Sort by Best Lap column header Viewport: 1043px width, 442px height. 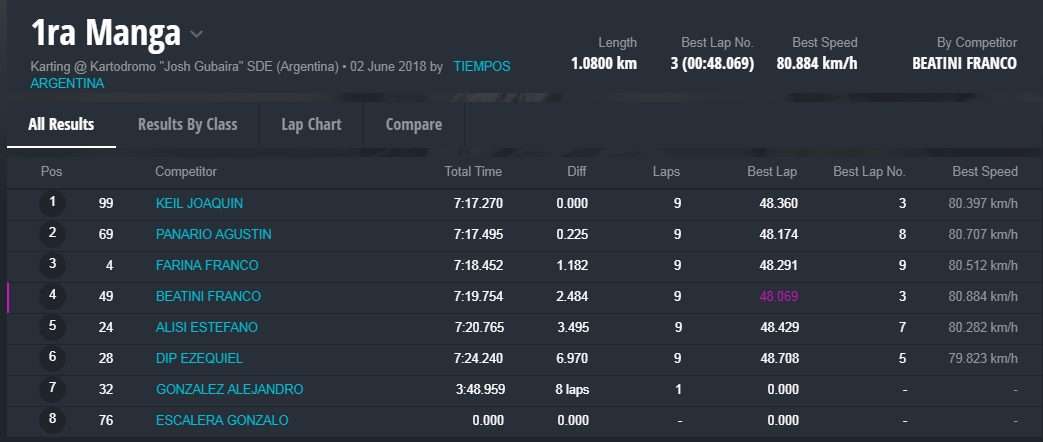[x=772, y=172]
